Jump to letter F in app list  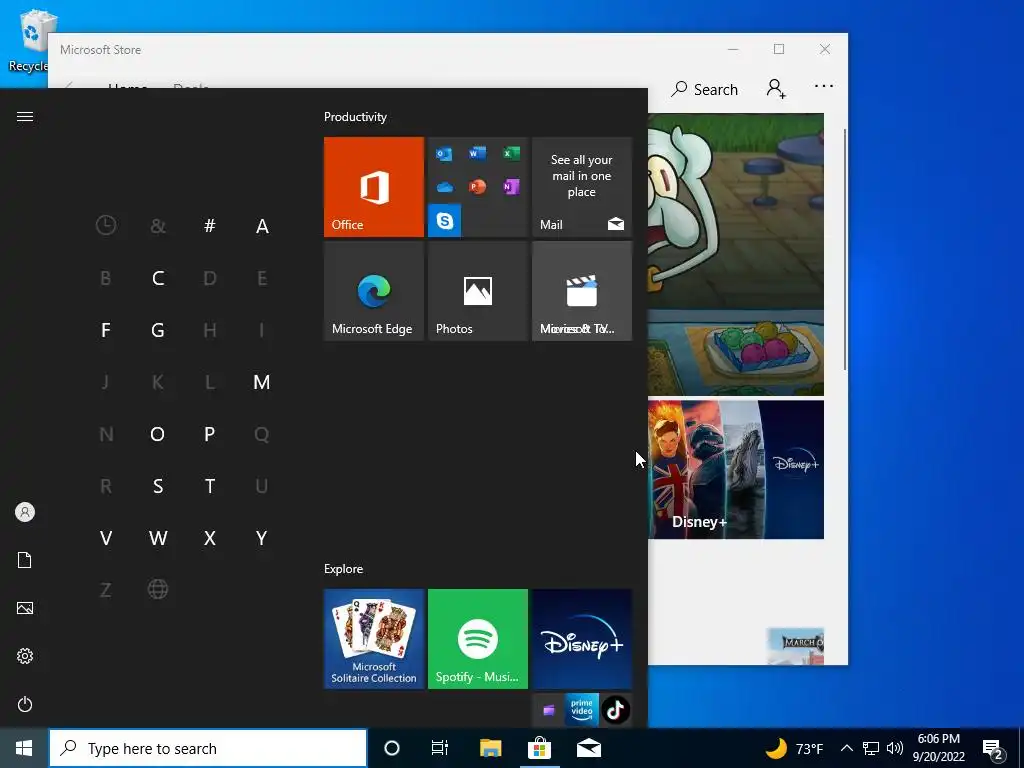pyautogui.click(x=106, y=330)
